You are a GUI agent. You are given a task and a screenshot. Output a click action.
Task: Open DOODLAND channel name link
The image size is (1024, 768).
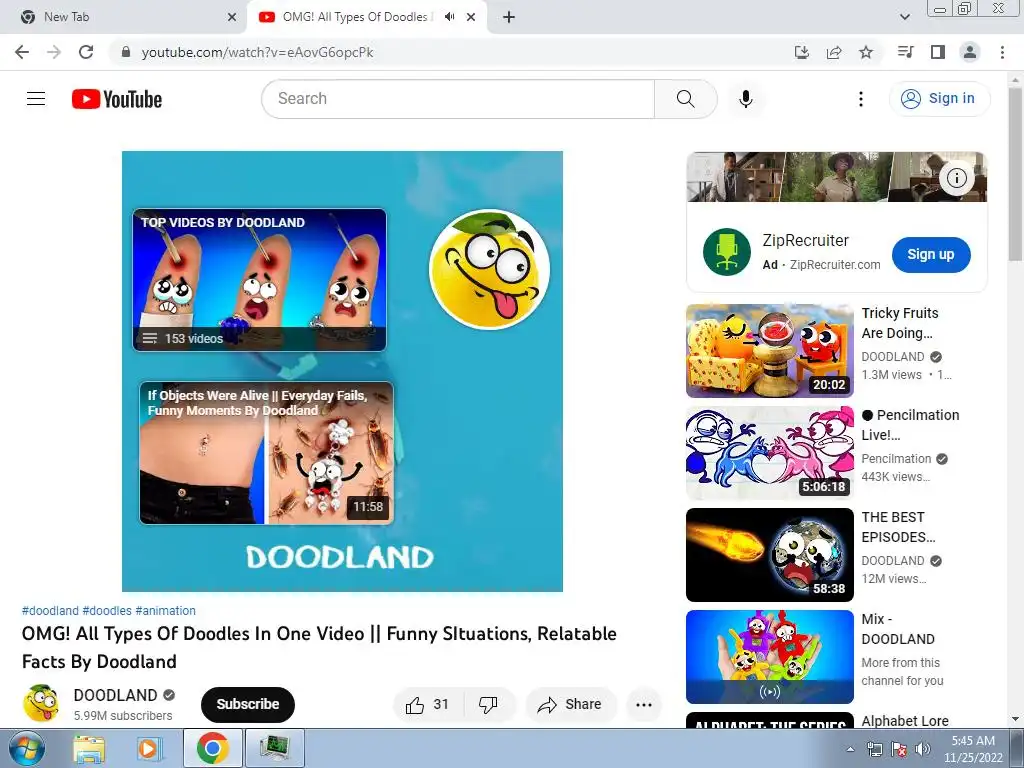[x=116, y=695]
